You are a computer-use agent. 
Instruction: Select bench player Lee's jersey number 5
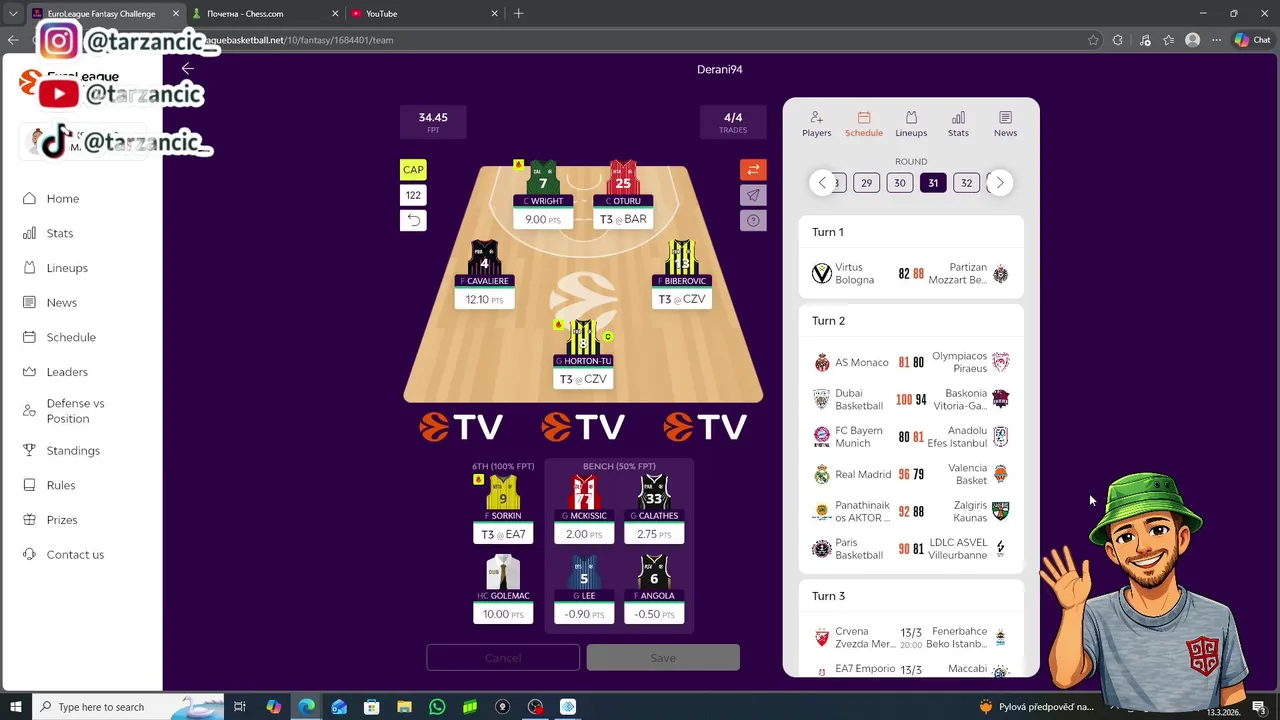point(584,572)
